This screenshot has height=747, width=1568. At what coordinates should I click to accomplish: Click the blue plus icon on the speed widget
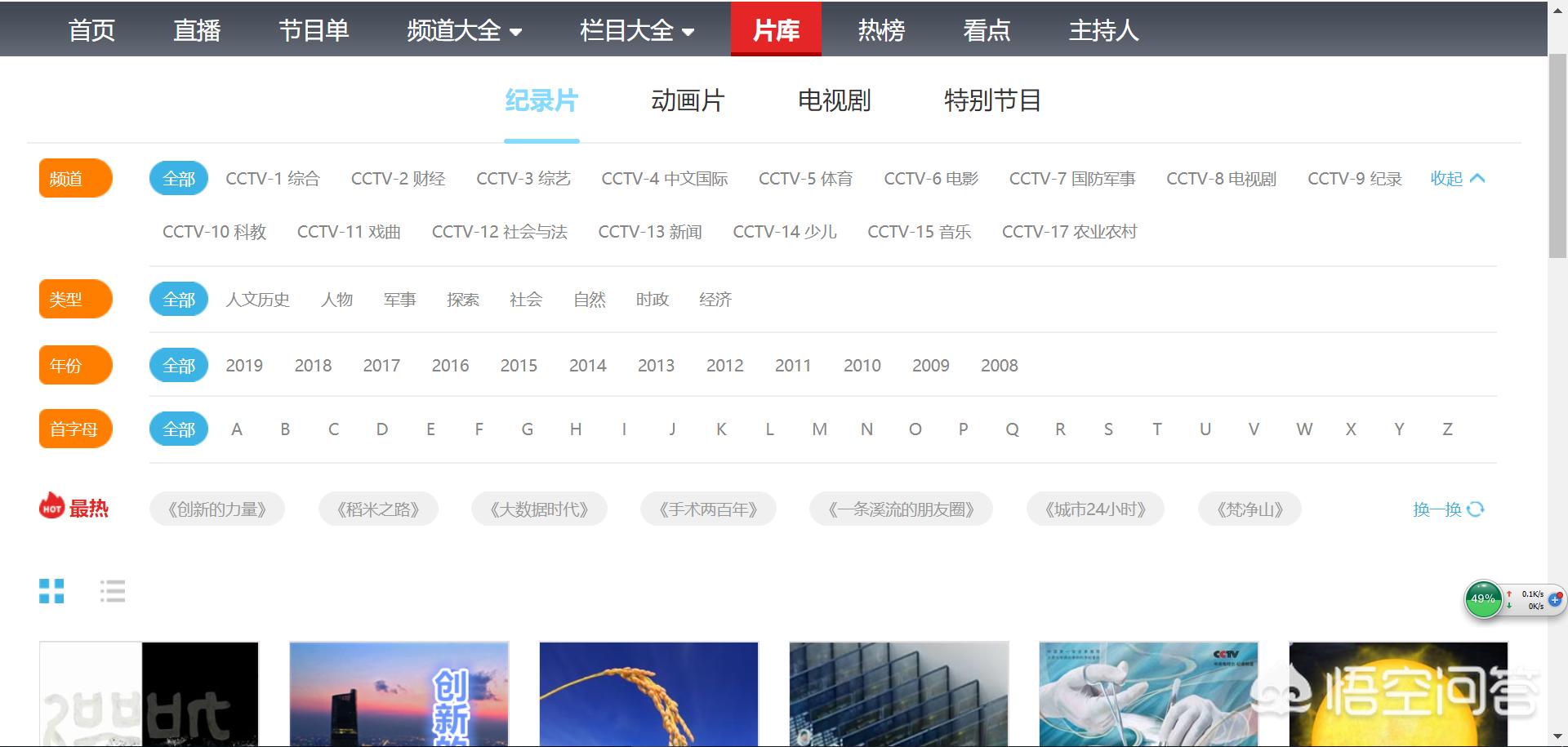[x=1554, y=599]
